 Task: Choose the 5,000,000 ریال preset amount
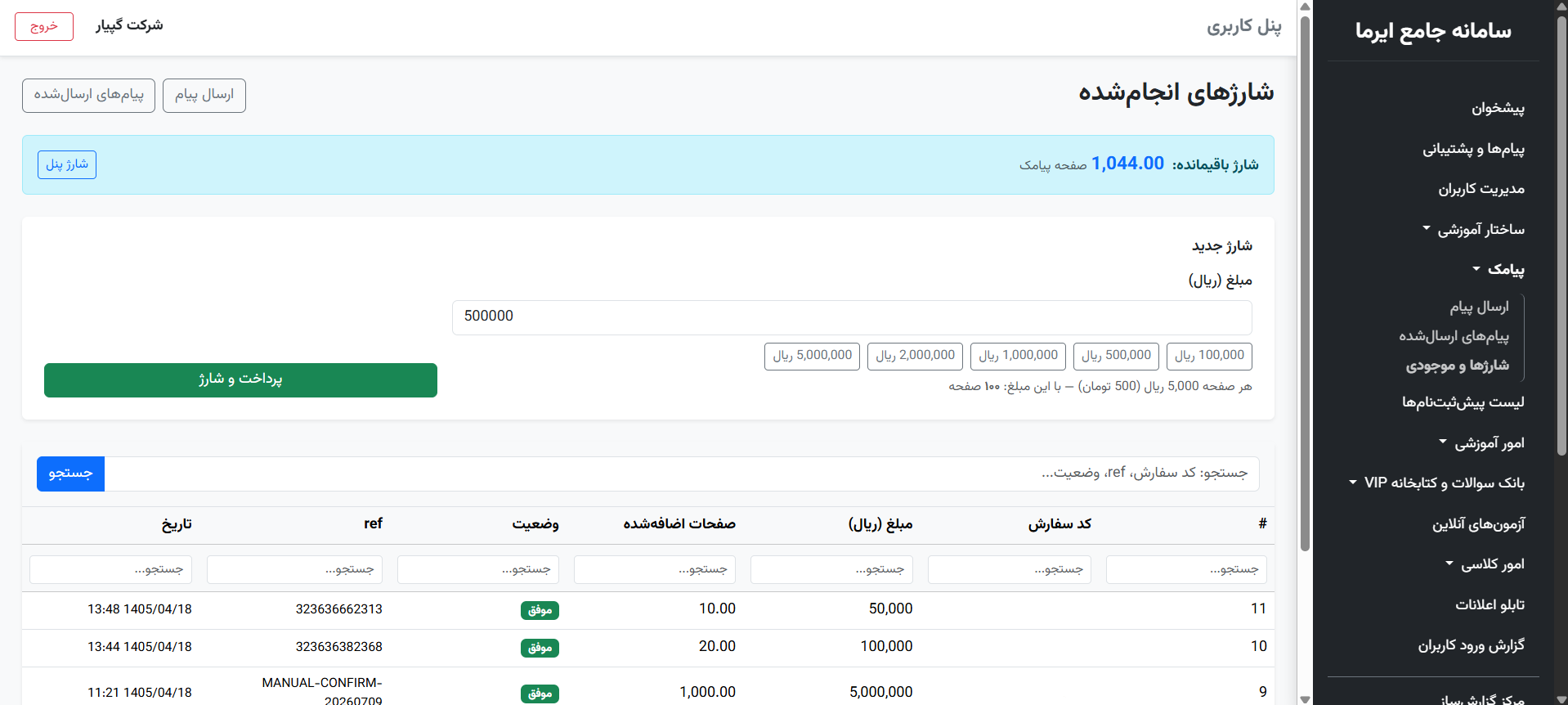(812, 356)
